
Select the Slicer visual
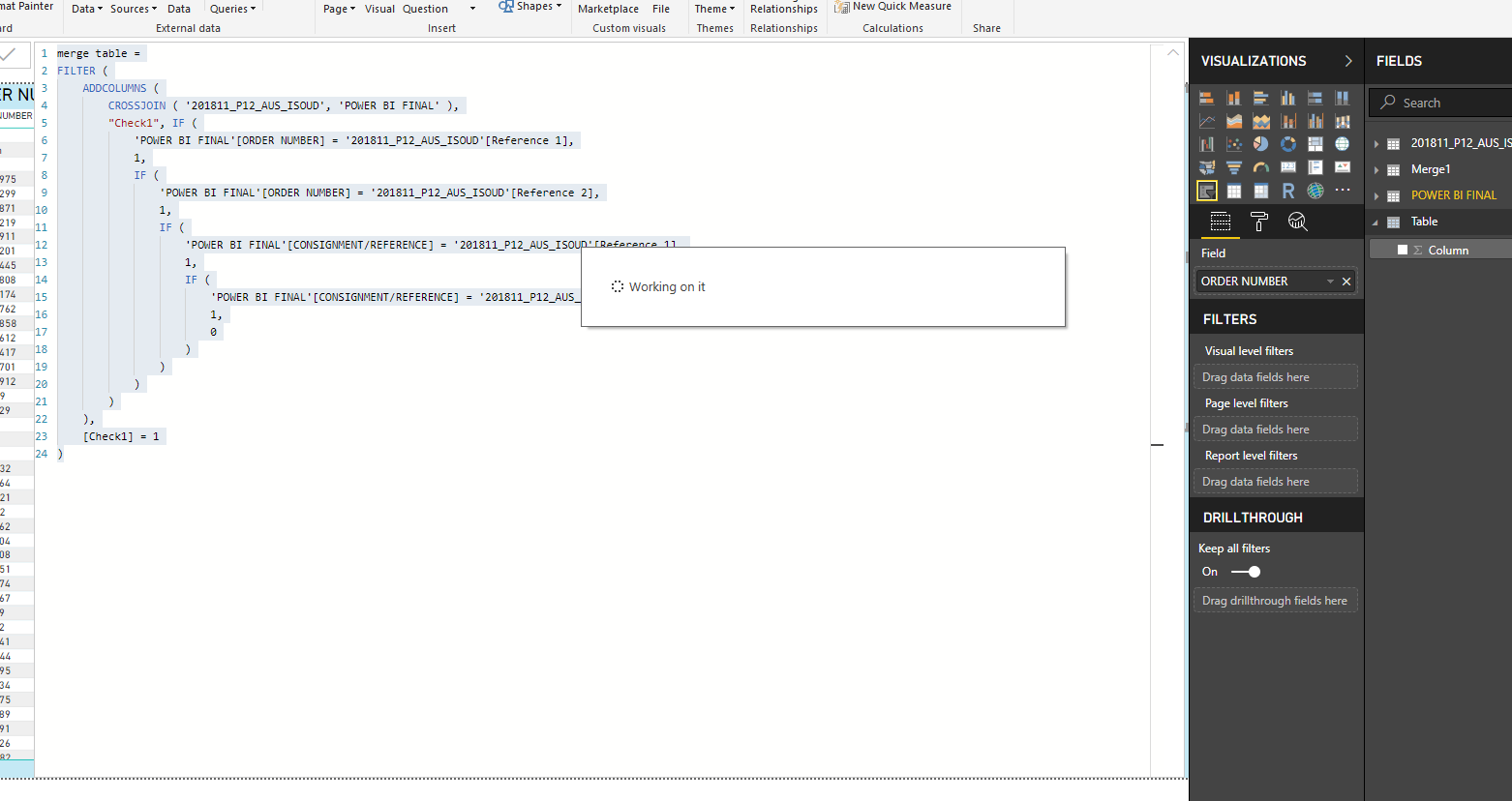tap(1207, 191)
